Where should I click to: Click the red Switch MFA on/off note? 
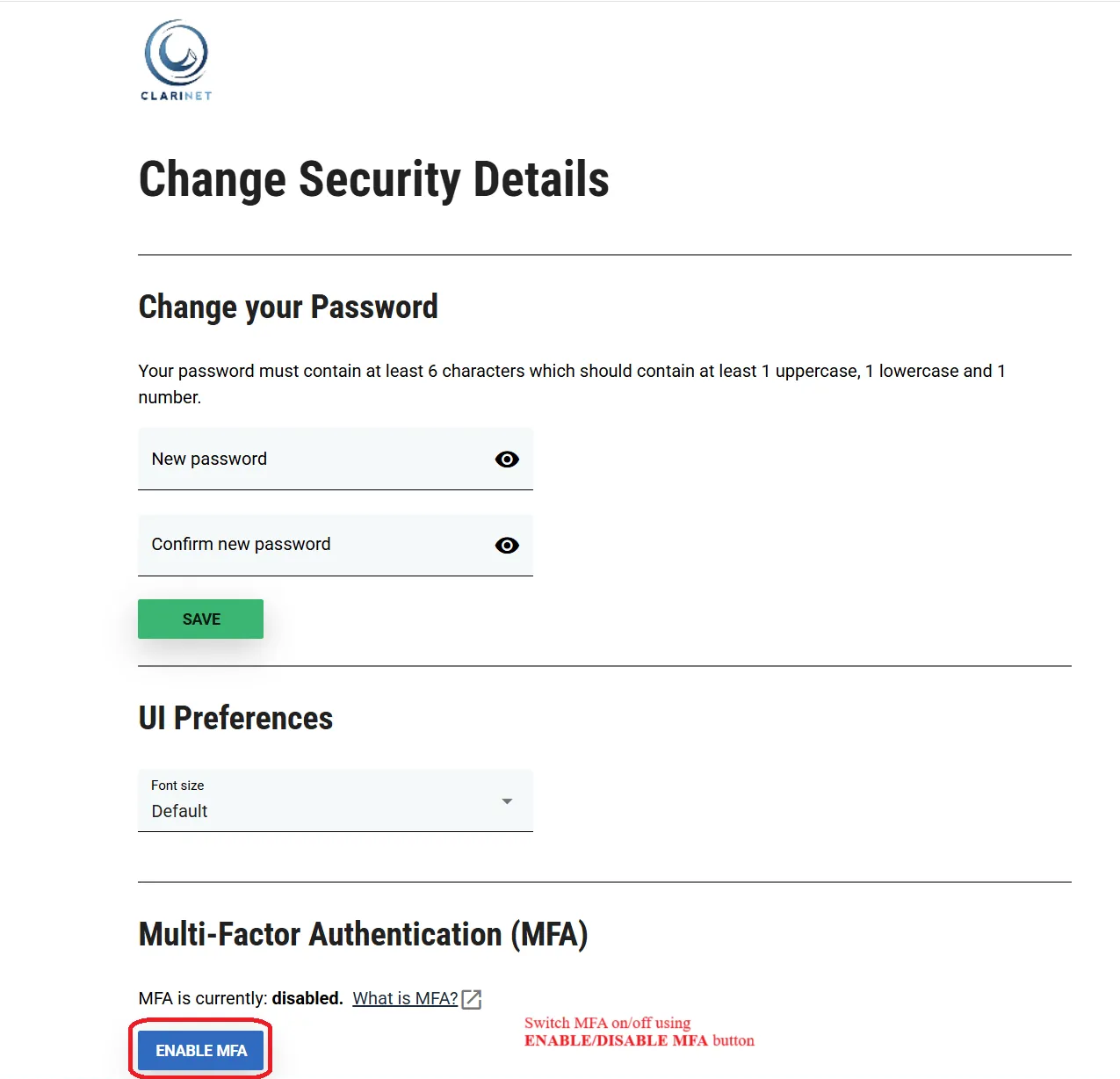pos(639,1032)
